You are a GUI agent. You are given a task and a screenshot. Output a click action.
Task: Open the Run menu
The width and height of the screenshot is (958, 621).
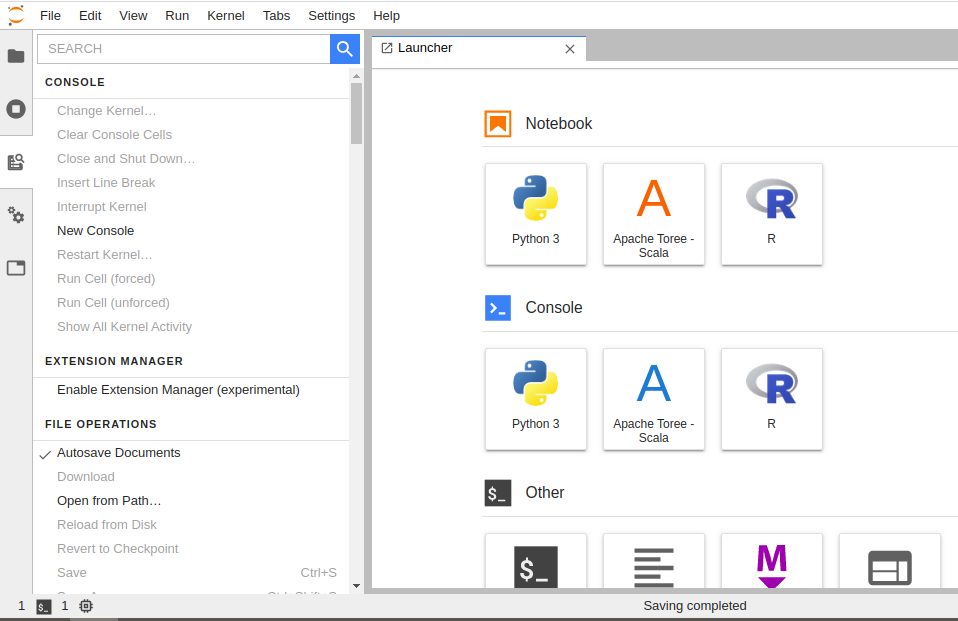click(x=177, y=15)
